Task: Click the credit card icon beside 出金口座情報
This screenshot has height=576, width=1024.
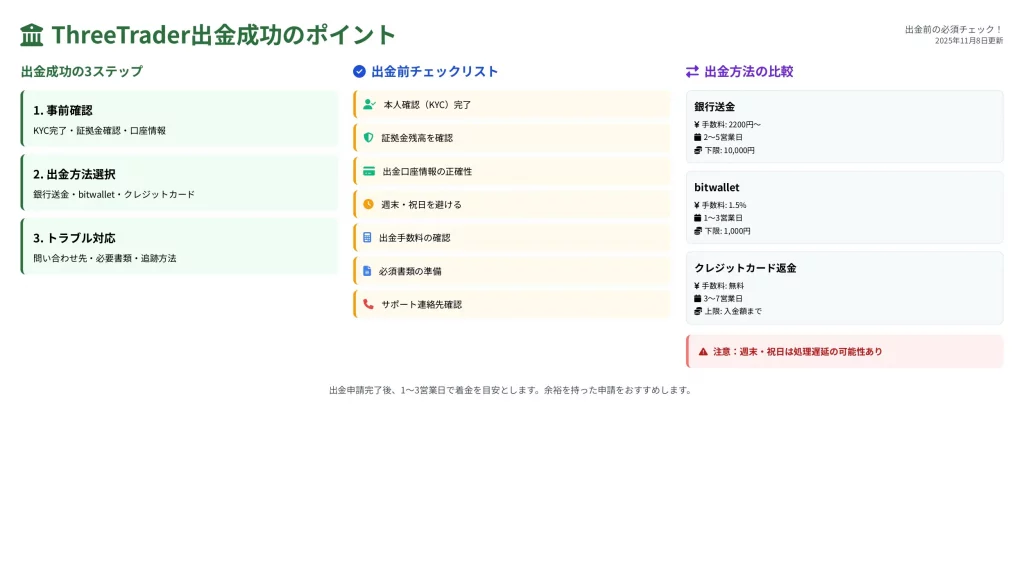Action: [369, 171]
